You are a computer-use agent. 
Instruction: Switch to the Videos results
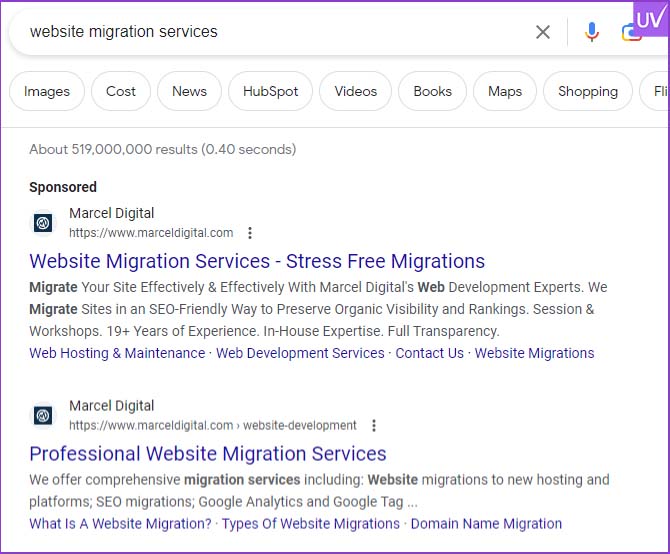[355, 91]
